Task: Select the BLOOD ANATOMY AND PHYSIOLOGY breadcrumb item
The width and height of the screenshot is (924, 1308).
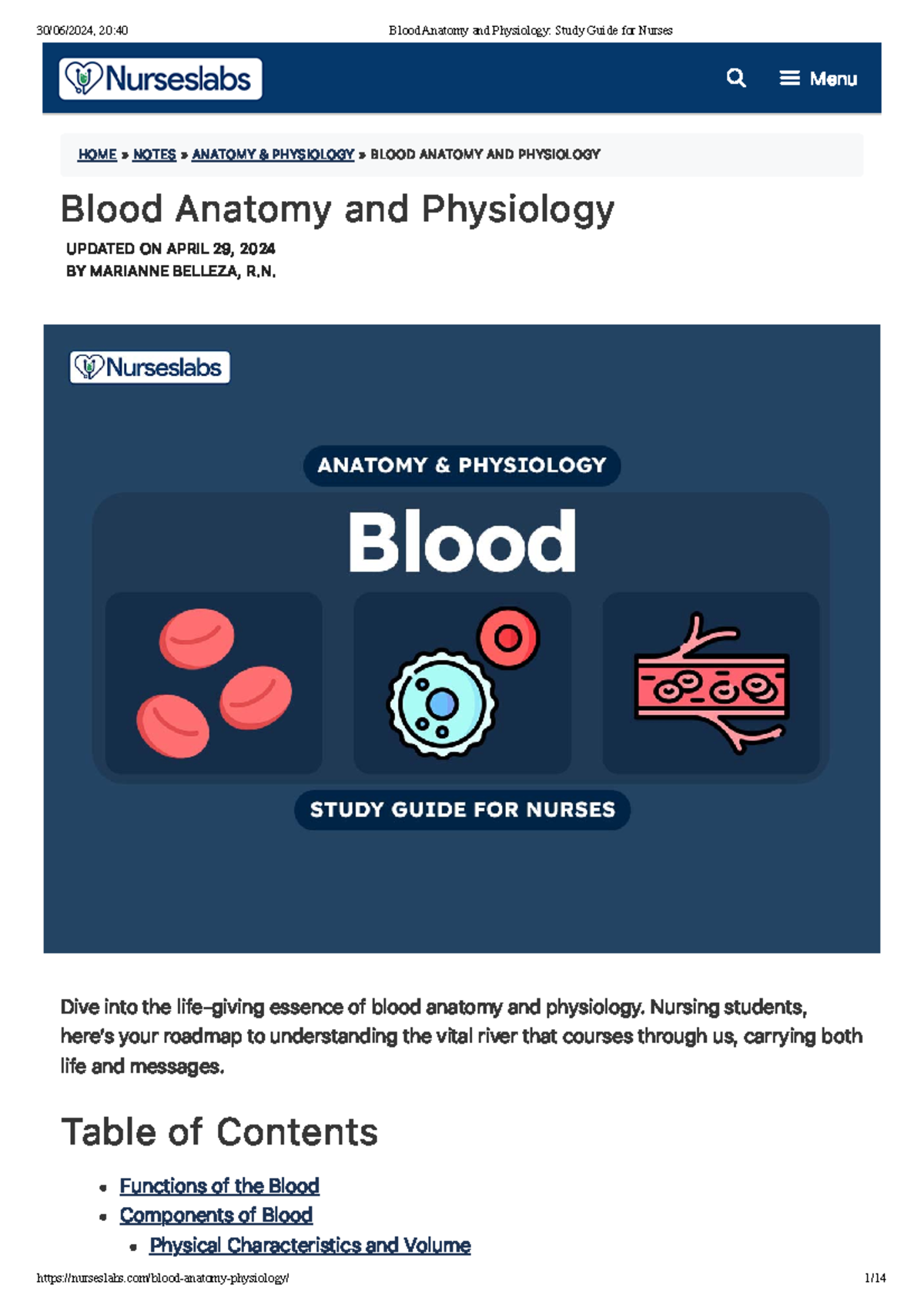Action: point(484,154)
